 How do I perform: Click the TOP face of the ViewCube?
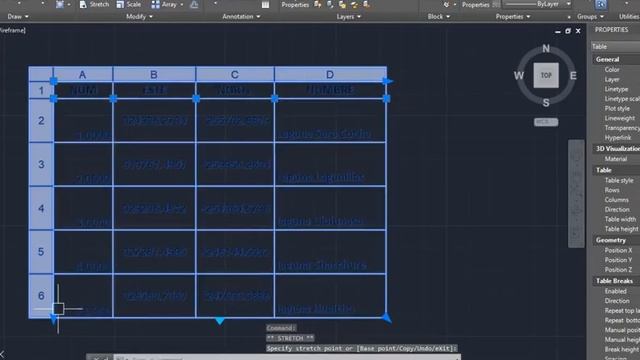(546, 75)
